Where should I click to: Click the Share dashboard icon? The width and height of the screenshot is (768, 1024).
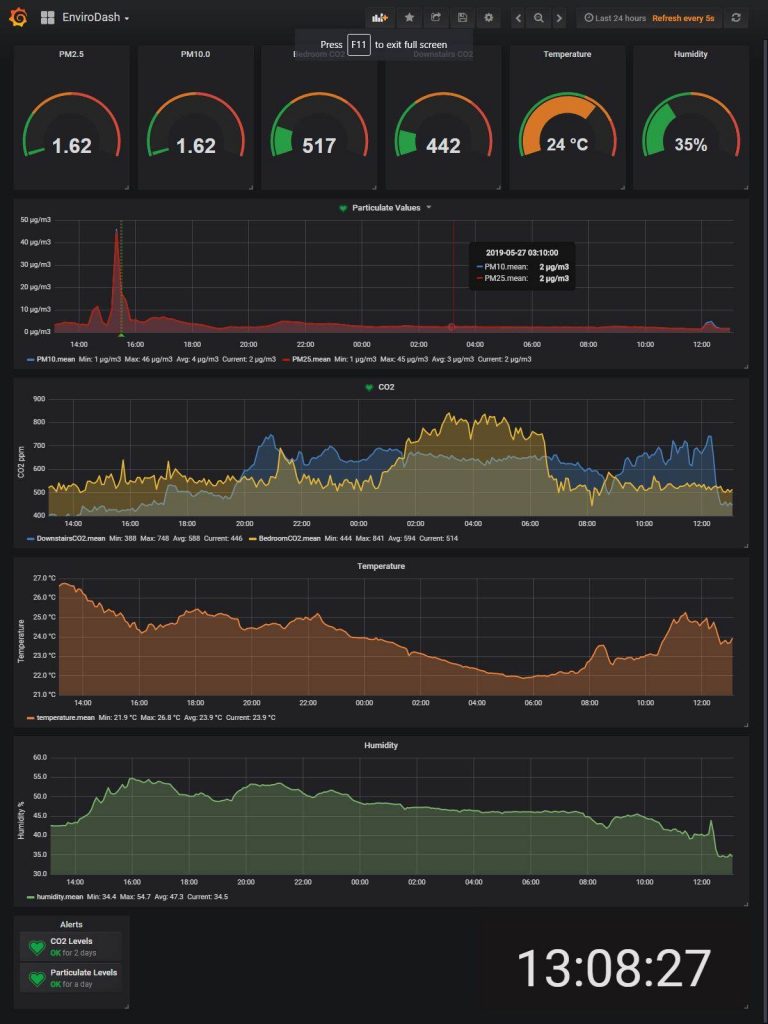(436, 18)
